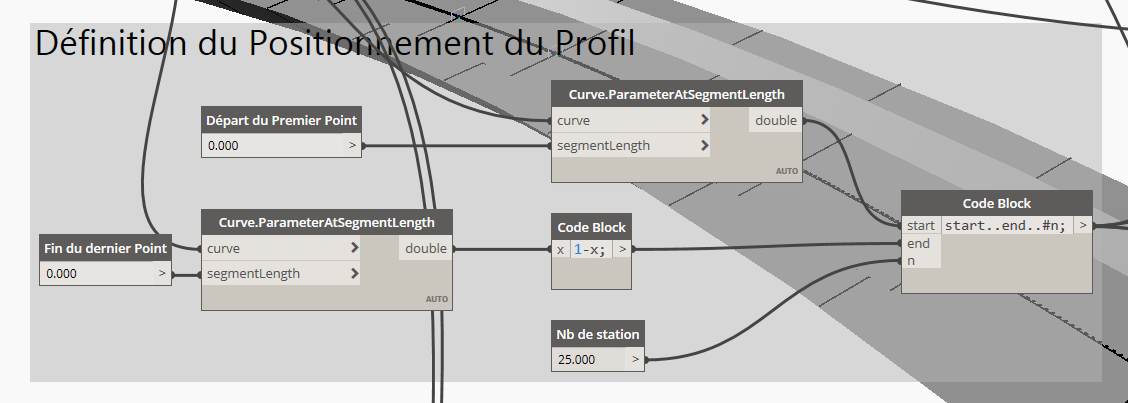Click the output arrow of the start..end..#n; Code Block
Screen dimensions: 1128x403
point(1083,226)
